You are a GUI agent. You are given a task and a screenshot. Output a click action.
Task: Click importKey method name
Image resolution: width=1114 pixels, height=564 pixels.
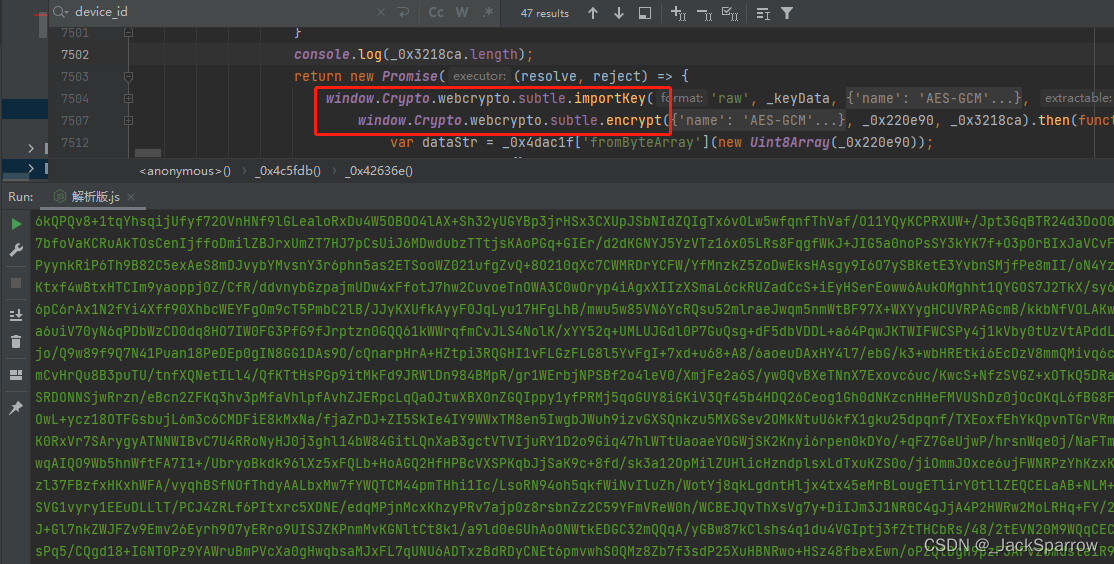(x=610, y=98)
